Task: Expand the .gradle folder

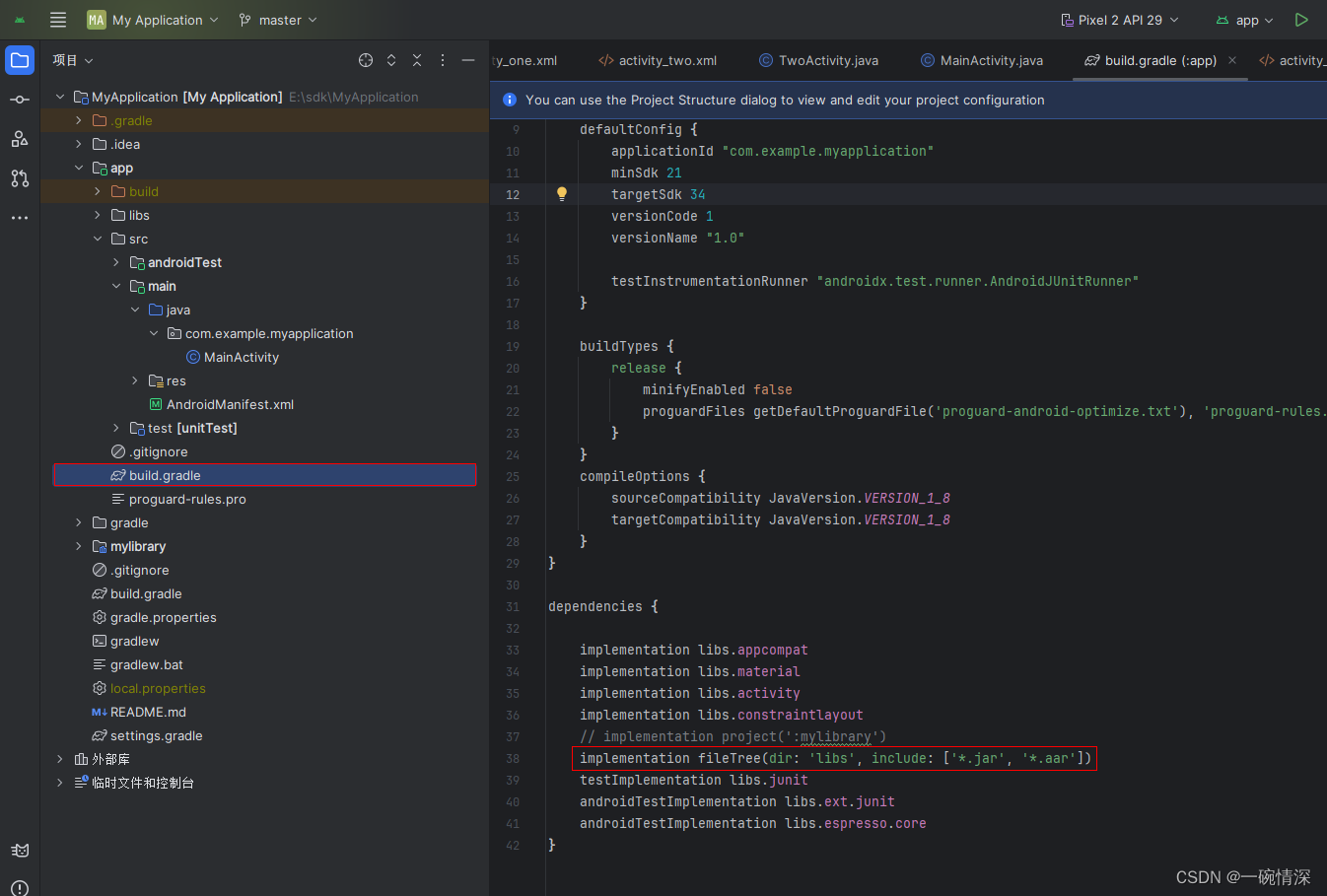Action: (79, 120)
